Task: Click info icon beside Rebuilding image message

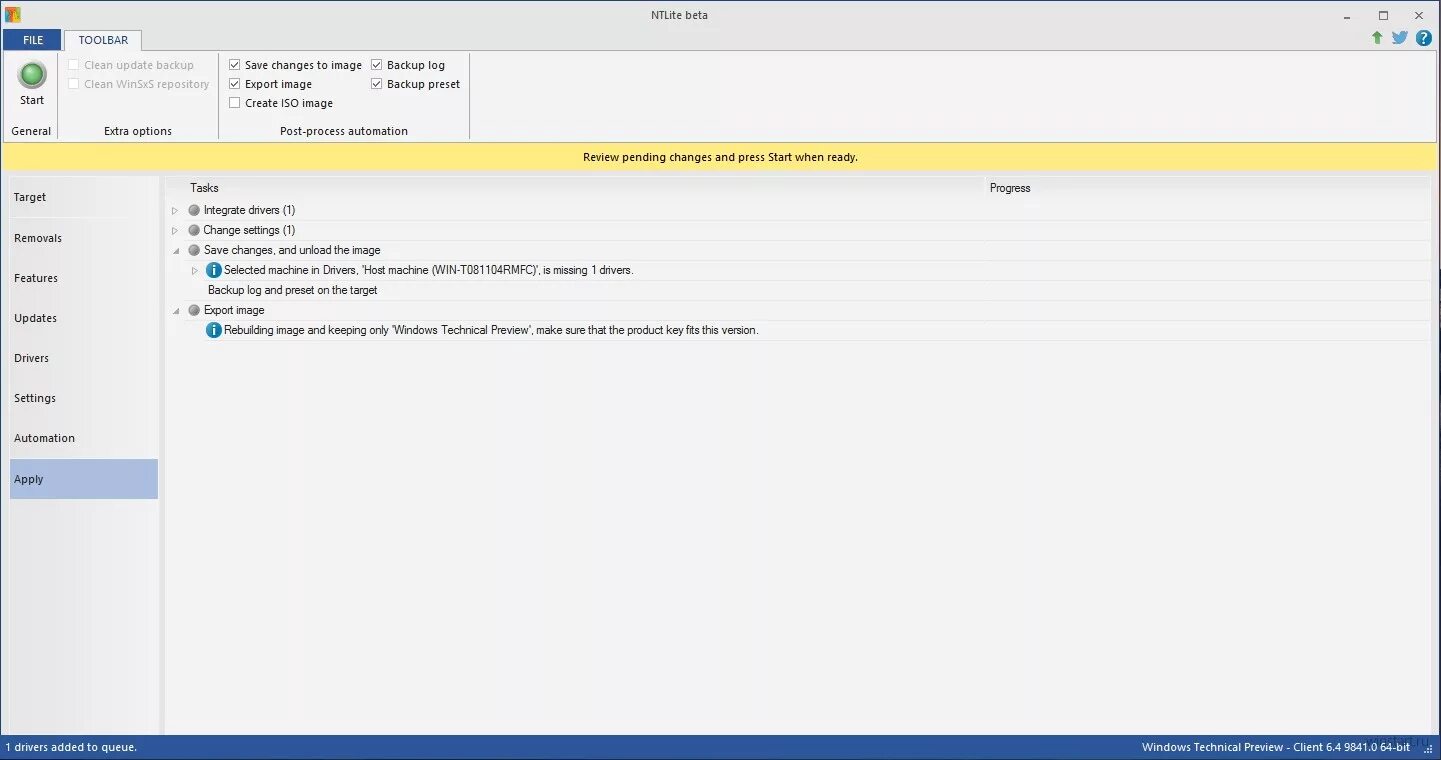Action: point(213,330)
